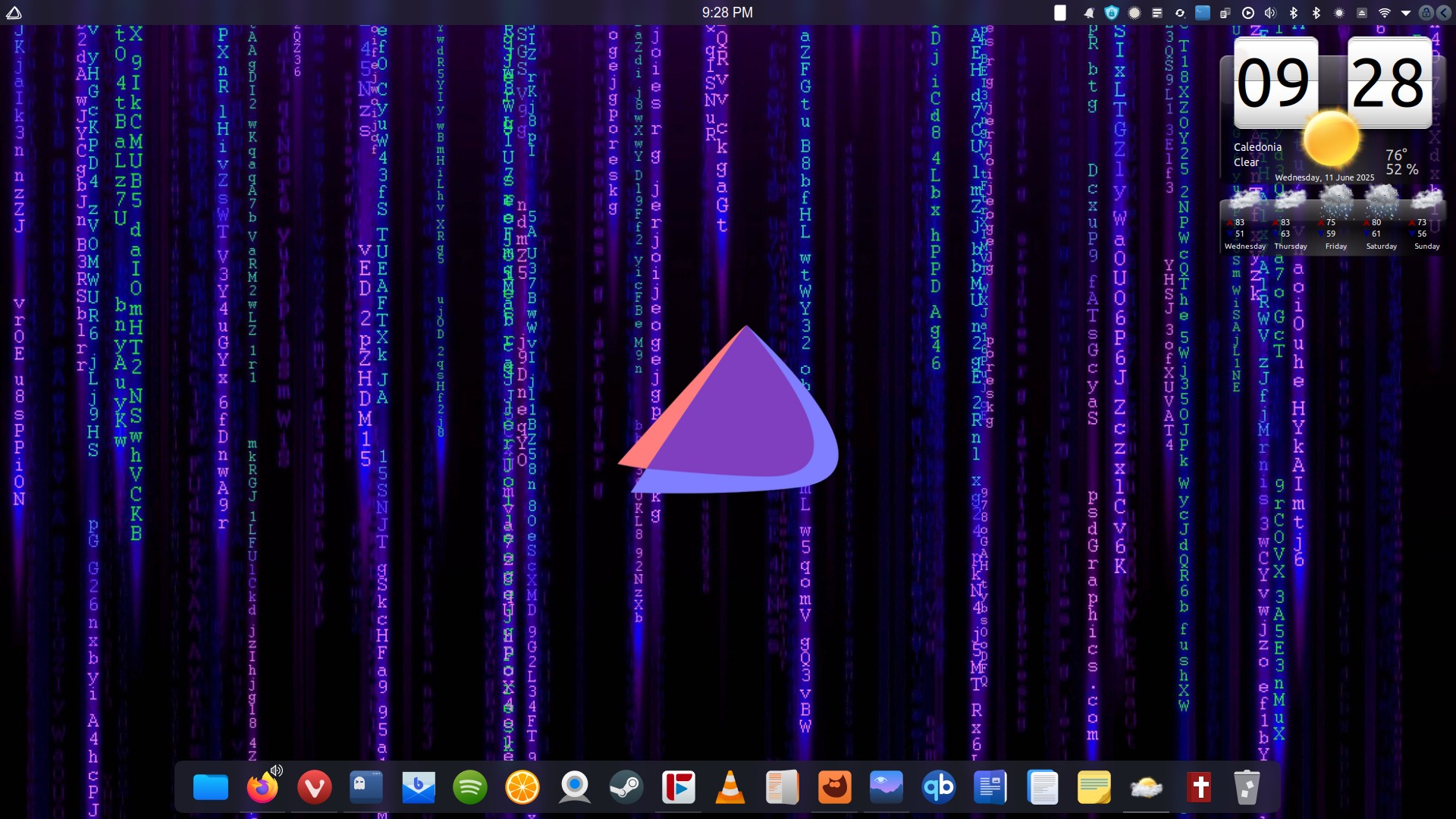
Task: Open the application launcher mountain logo in the top panel
Action: [14, 12]
